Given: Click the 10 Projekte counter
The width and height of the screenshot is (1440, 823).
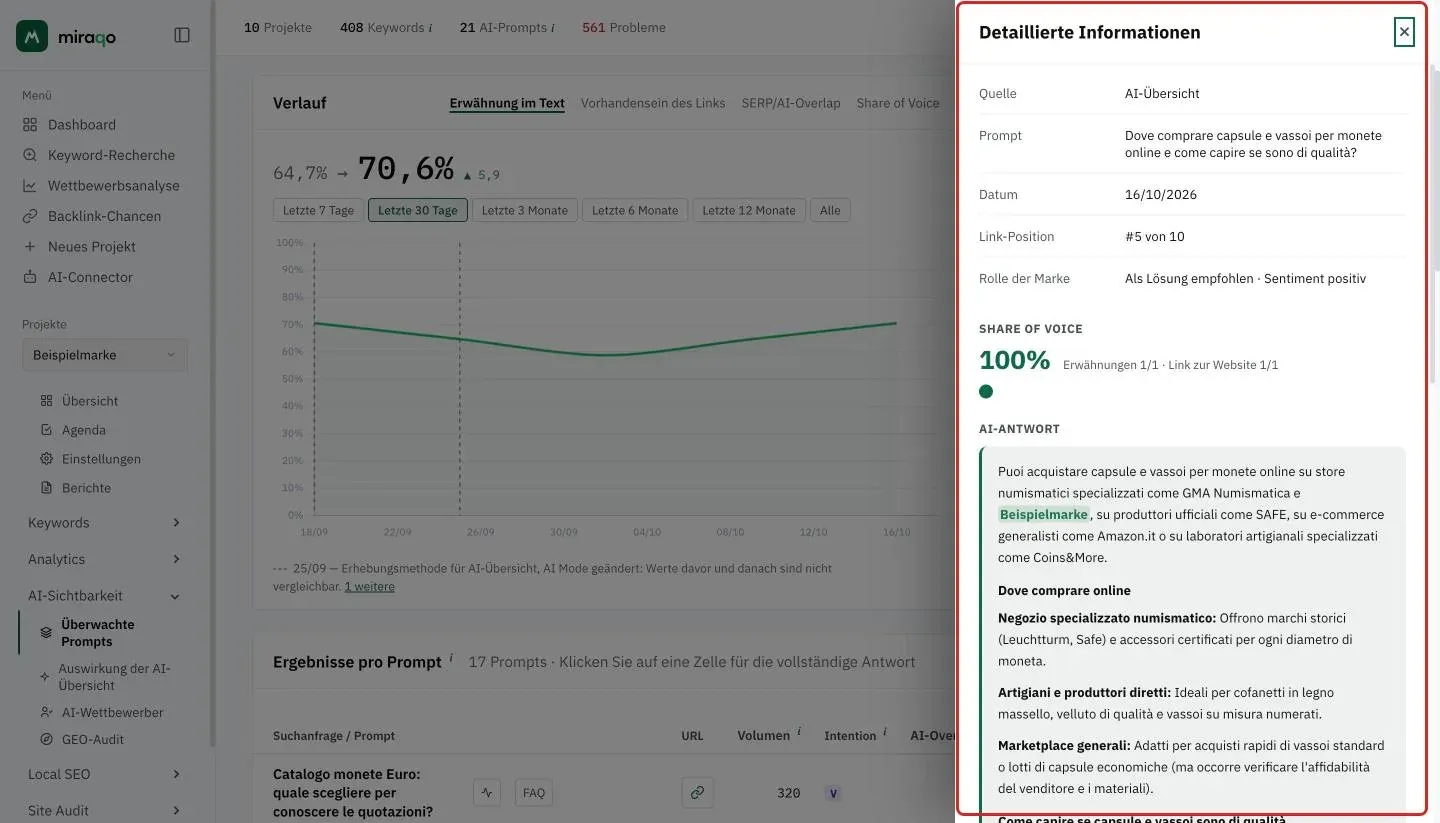Looking at the screenshot, I should pos(278,28).
